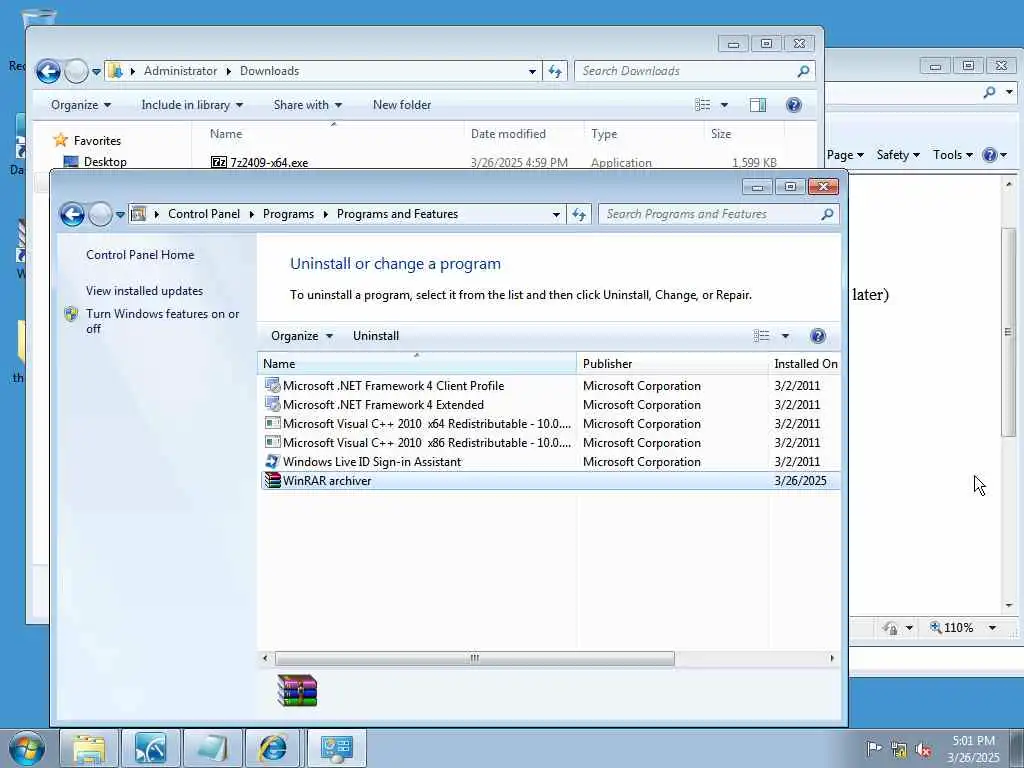Select Visual C++ 2010 x86 Redistributable
The width and height of the screenshot is (1024, 768).
(550, 442)
